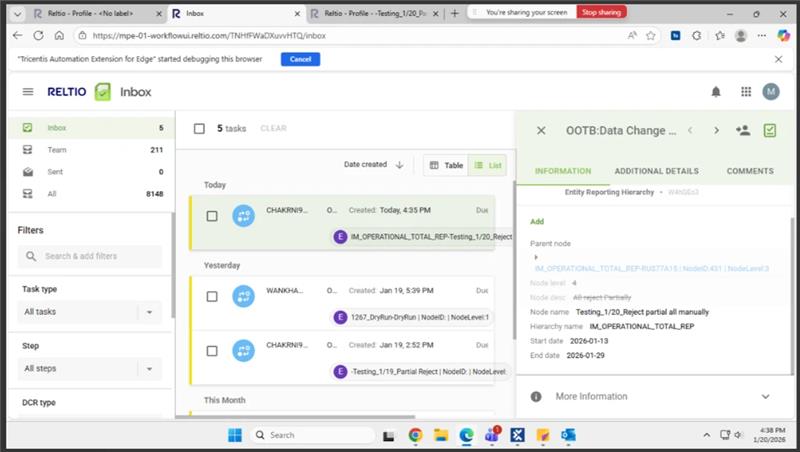Click Cancel on debugging banner

(x=300, y=59)
